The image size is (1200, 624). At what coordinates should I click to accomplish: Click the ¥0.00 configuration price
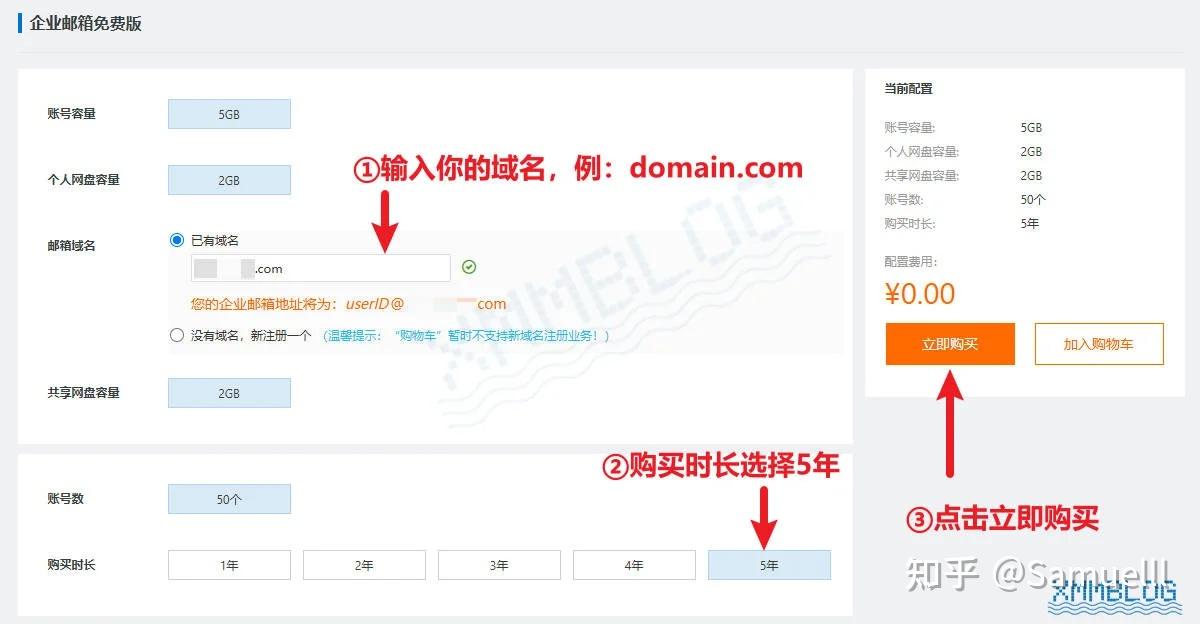pyautogui.click(x=920, y=294)
